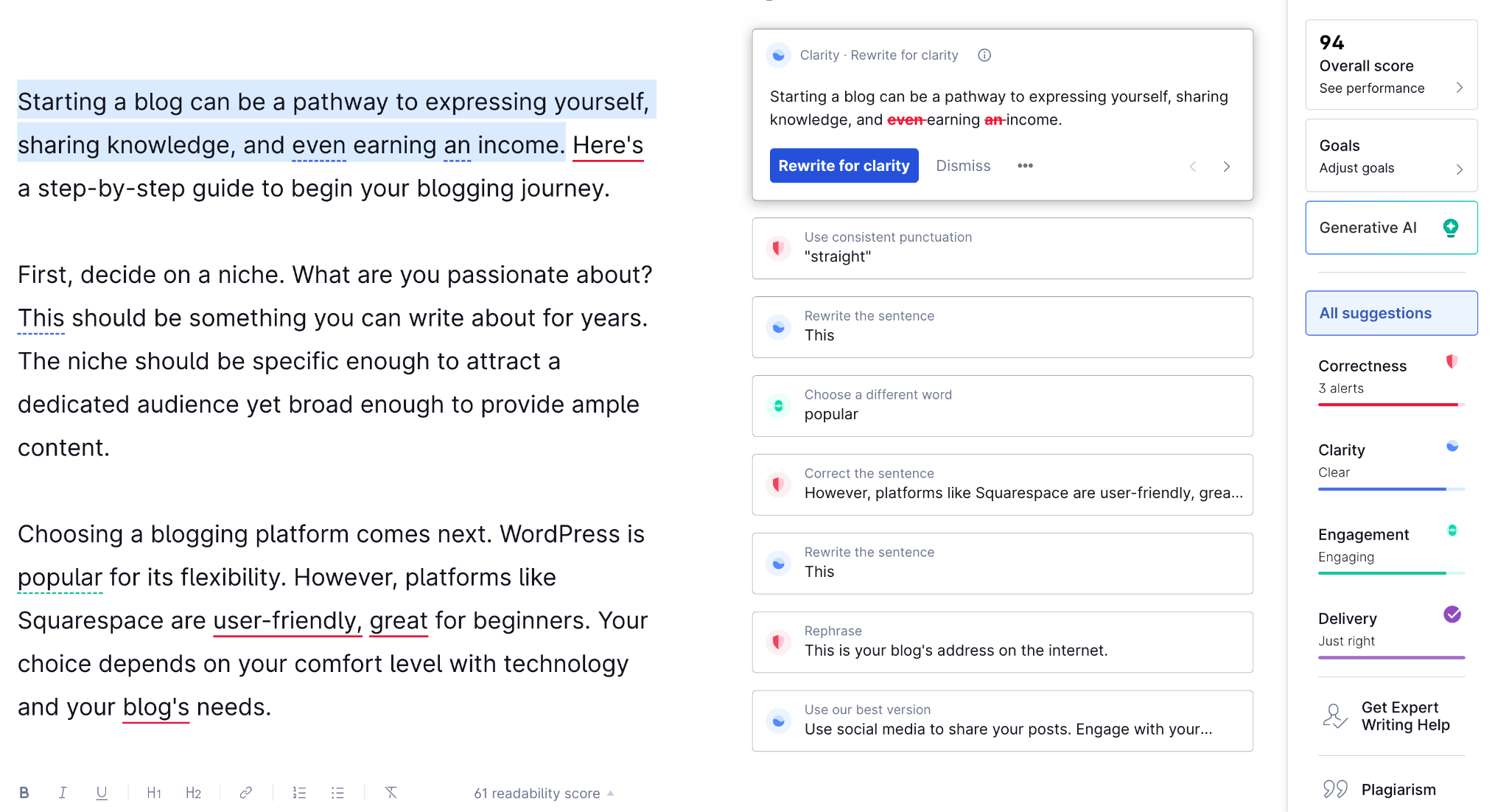Screen dimensions: 1509x812
Task: Click the Get Expert Writing Help icon
Action: click(1334, 717)
